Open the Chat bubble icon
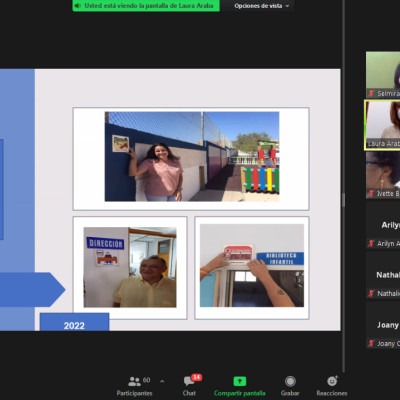The height and width of the screenshot is (400, 400). point(189,381)
